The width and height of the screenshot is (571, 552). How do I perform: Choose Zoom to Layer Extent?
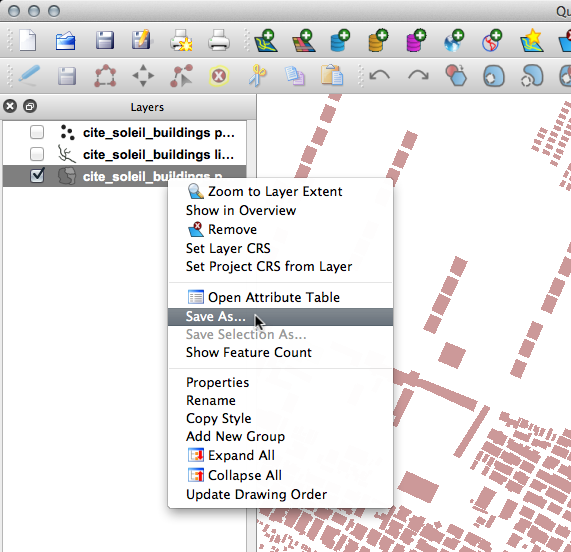tap(280, 192)
